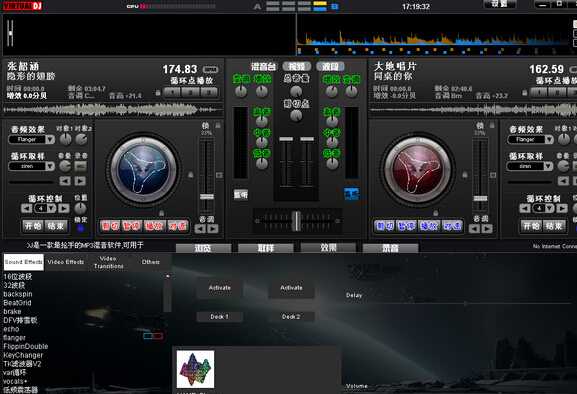Click left deck 开始 loop start button
577x394 pixels.
33,226
